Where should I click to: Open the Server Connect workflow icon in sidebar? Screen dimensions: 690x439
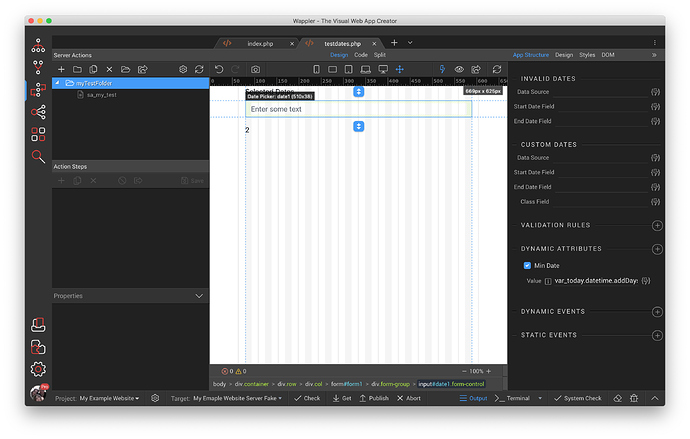[x=38, y=90]
